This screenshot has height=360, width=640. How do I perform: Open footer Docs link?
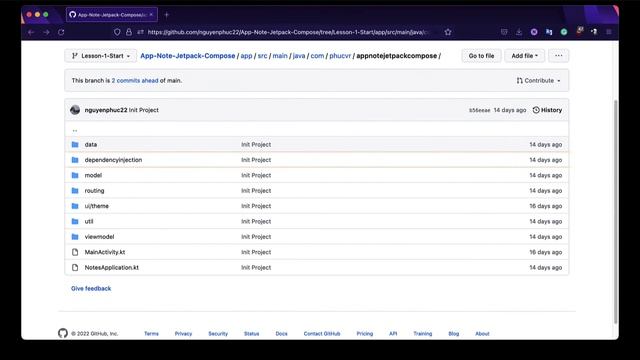281,333
